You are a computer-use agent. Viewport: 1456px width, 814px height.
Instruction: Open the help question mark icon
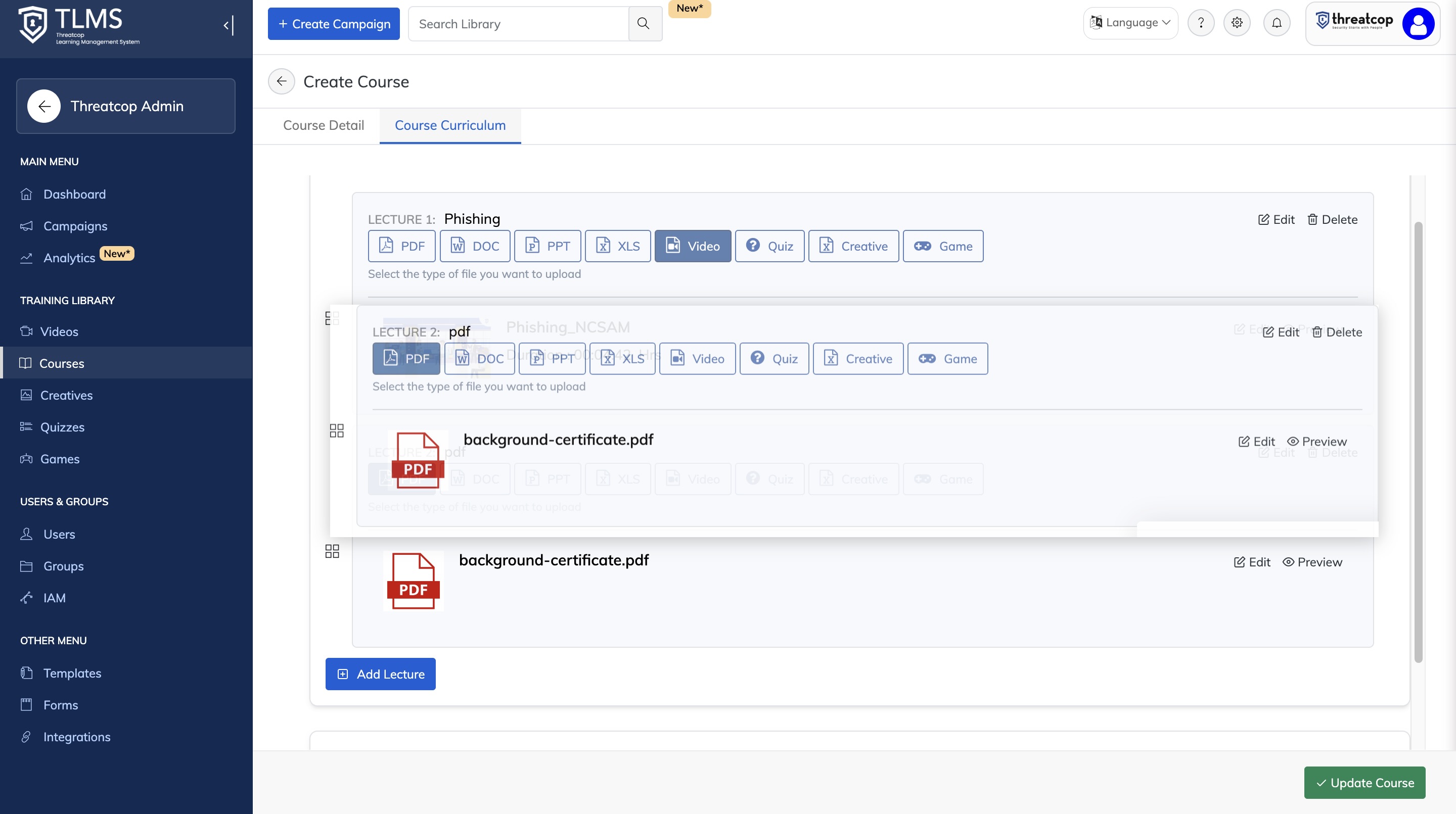(x=1201, y=23)
